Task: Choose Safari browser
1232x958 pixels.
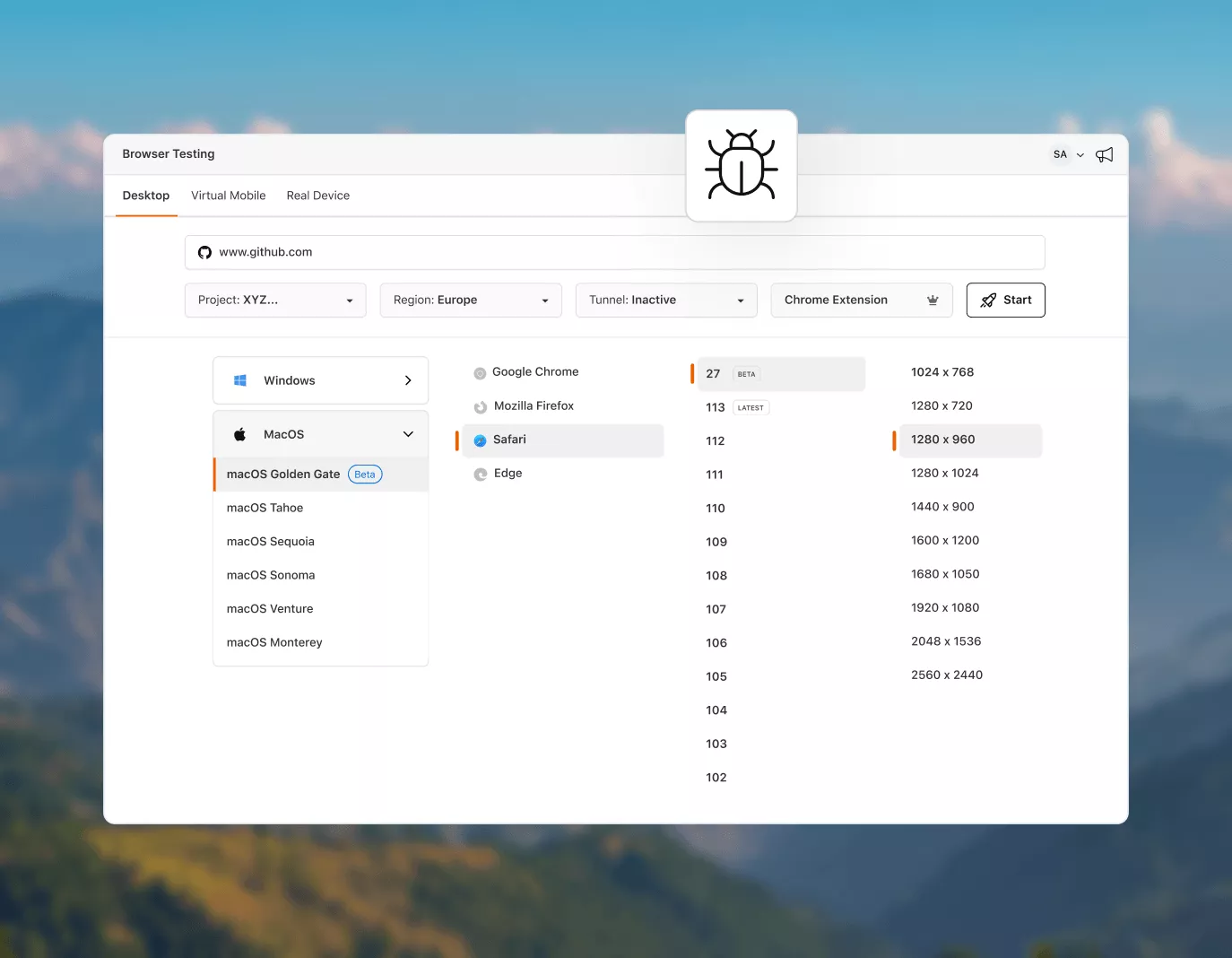Action: click(563, 440)
